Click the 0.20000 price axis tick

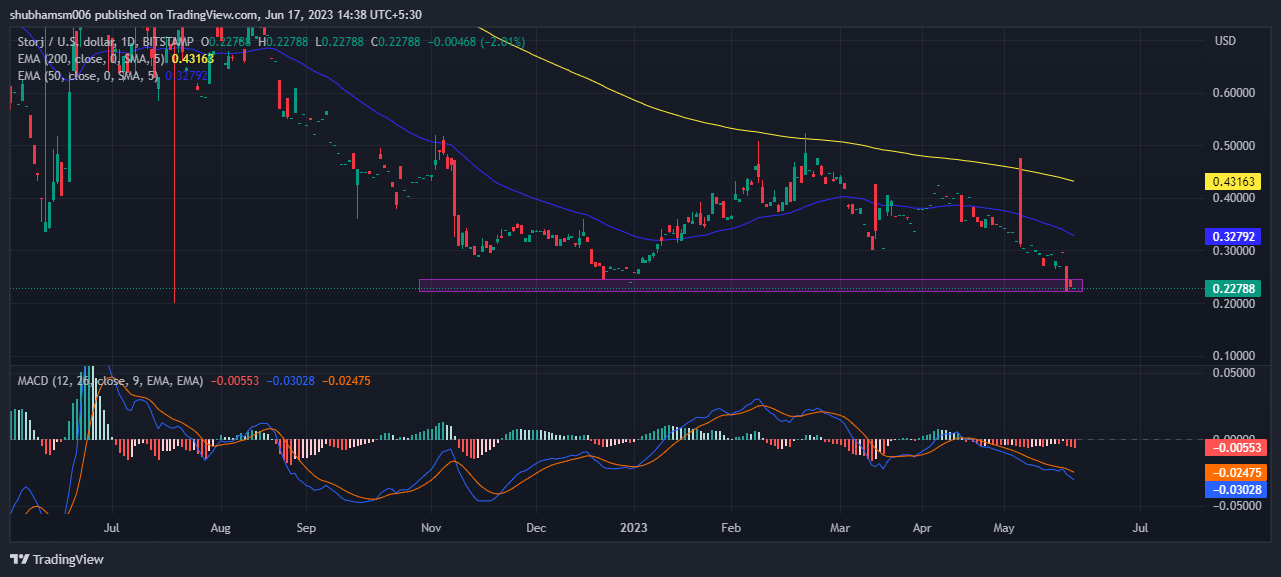point(1234,304)
